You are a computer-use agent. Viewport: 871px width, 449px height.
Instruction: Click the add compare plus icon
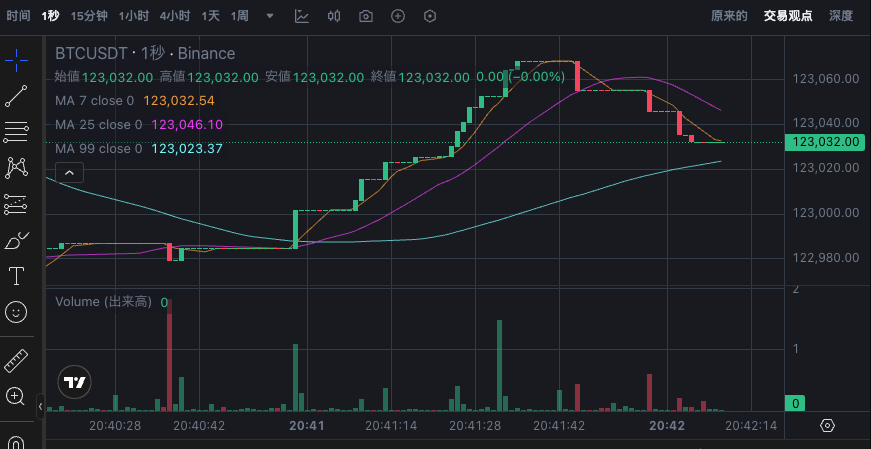(x=398, y=16)
